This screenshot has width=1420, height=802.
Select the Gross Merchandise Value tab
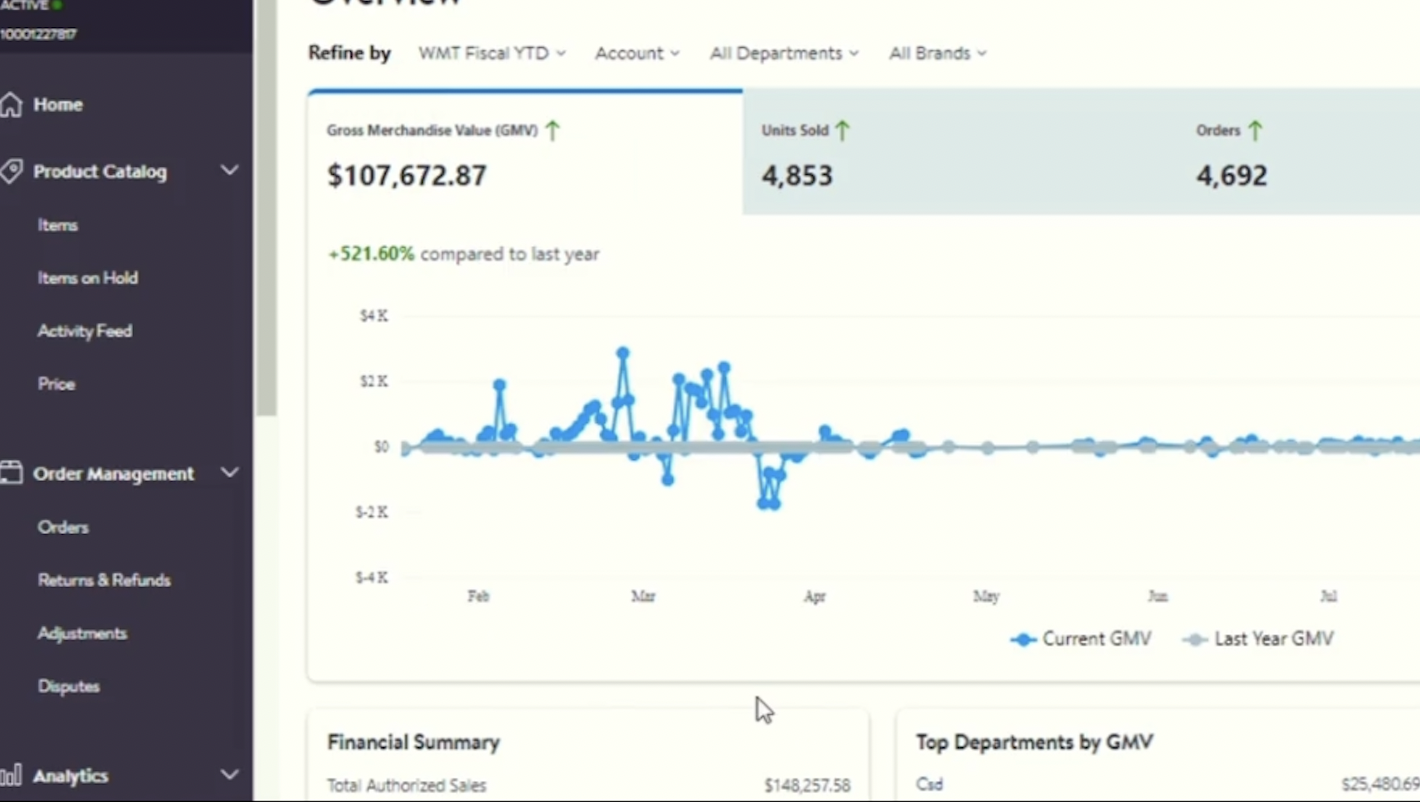(525, 152)
